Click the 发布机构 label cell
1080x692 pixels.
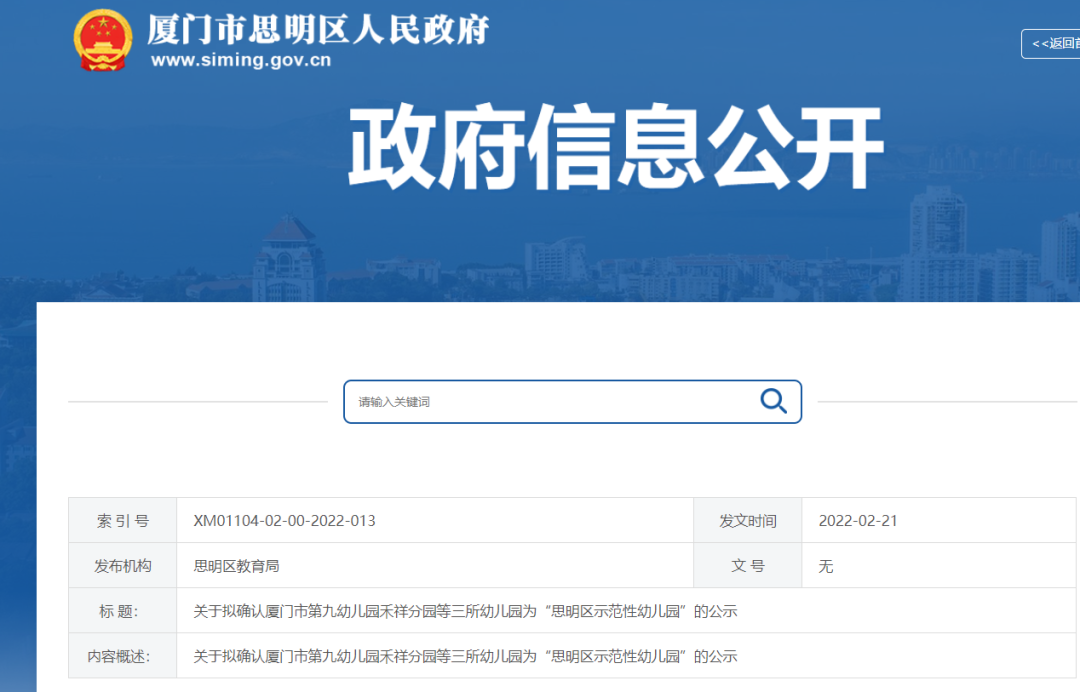[123, 566]
